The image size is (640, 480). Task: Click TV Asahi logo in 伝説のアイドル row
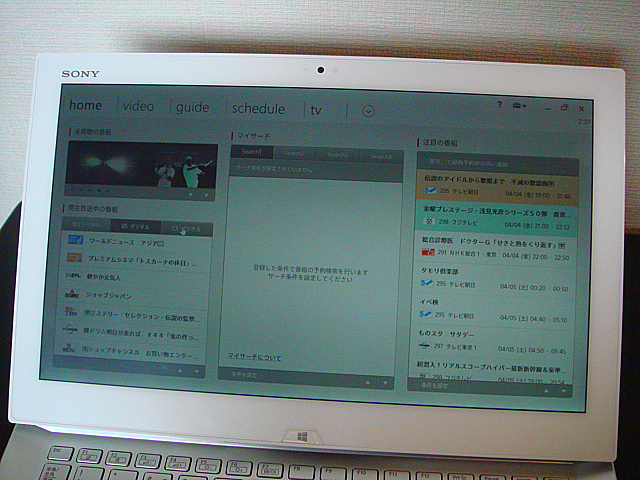[430, 190]
